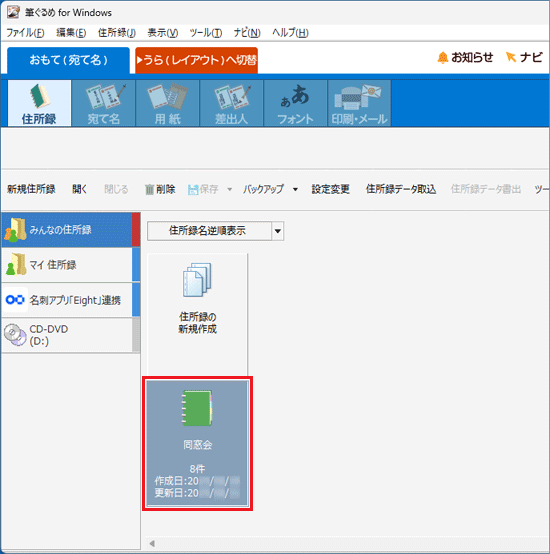Viewport: 550px width, 554px height.
Task: Open the 住所録(J) menu
Action: click(117, 33)
